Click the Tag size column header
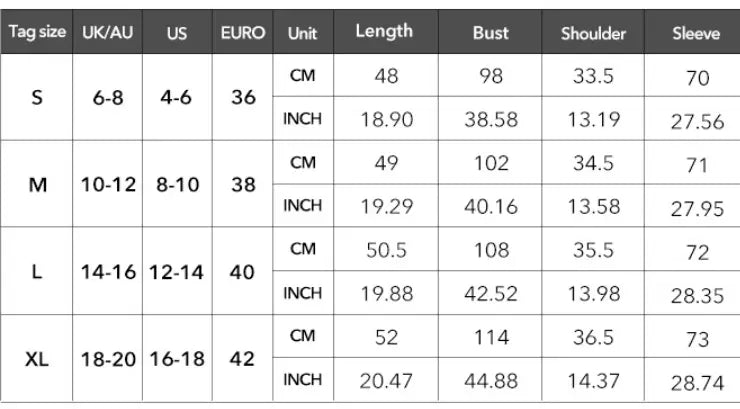This screenshot has width=740, height=409. (37, 32)
